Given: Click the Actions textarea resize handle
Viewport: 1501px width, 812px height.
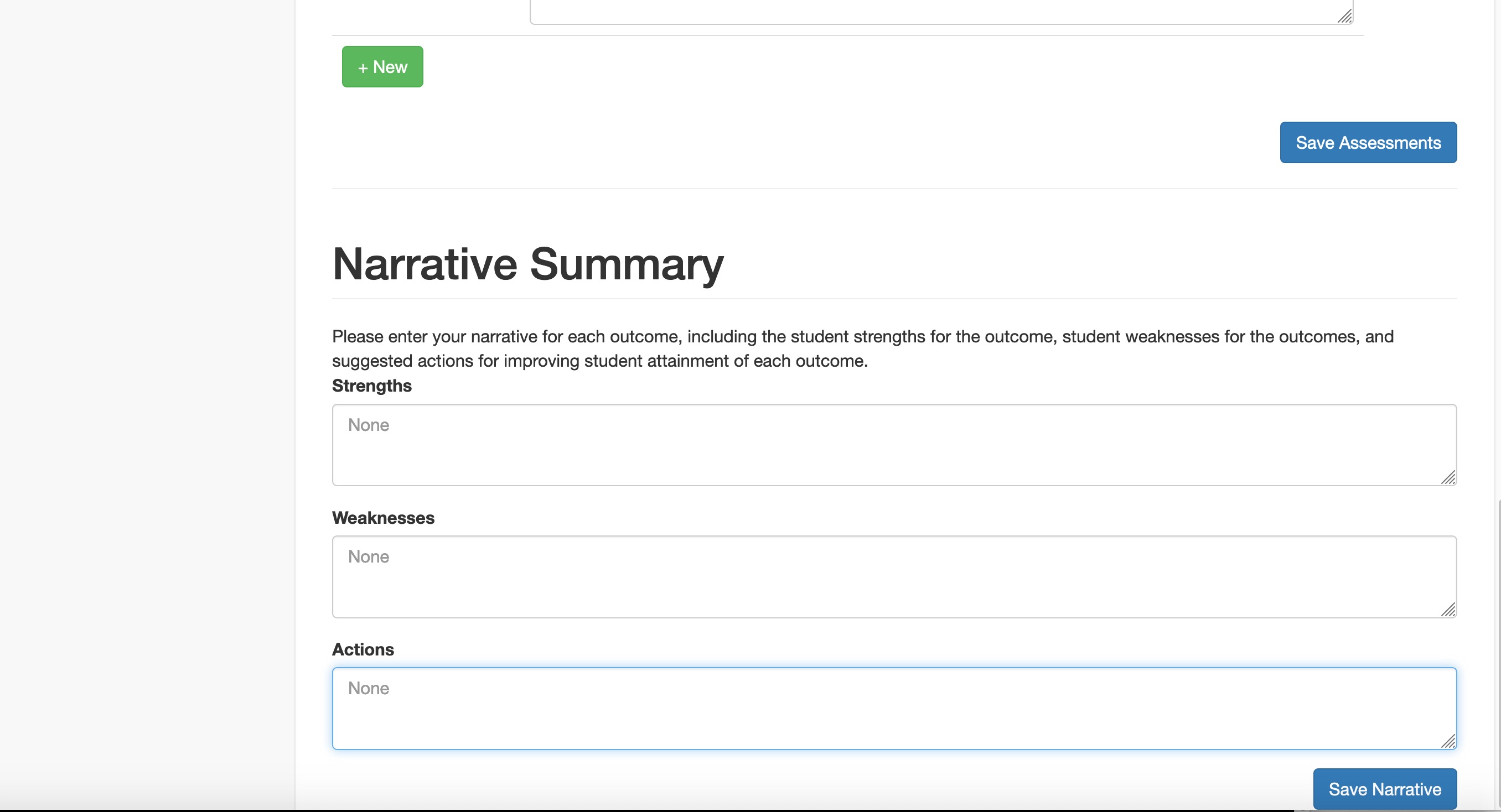Looking at the screenshot, I should pos(1448,742).
